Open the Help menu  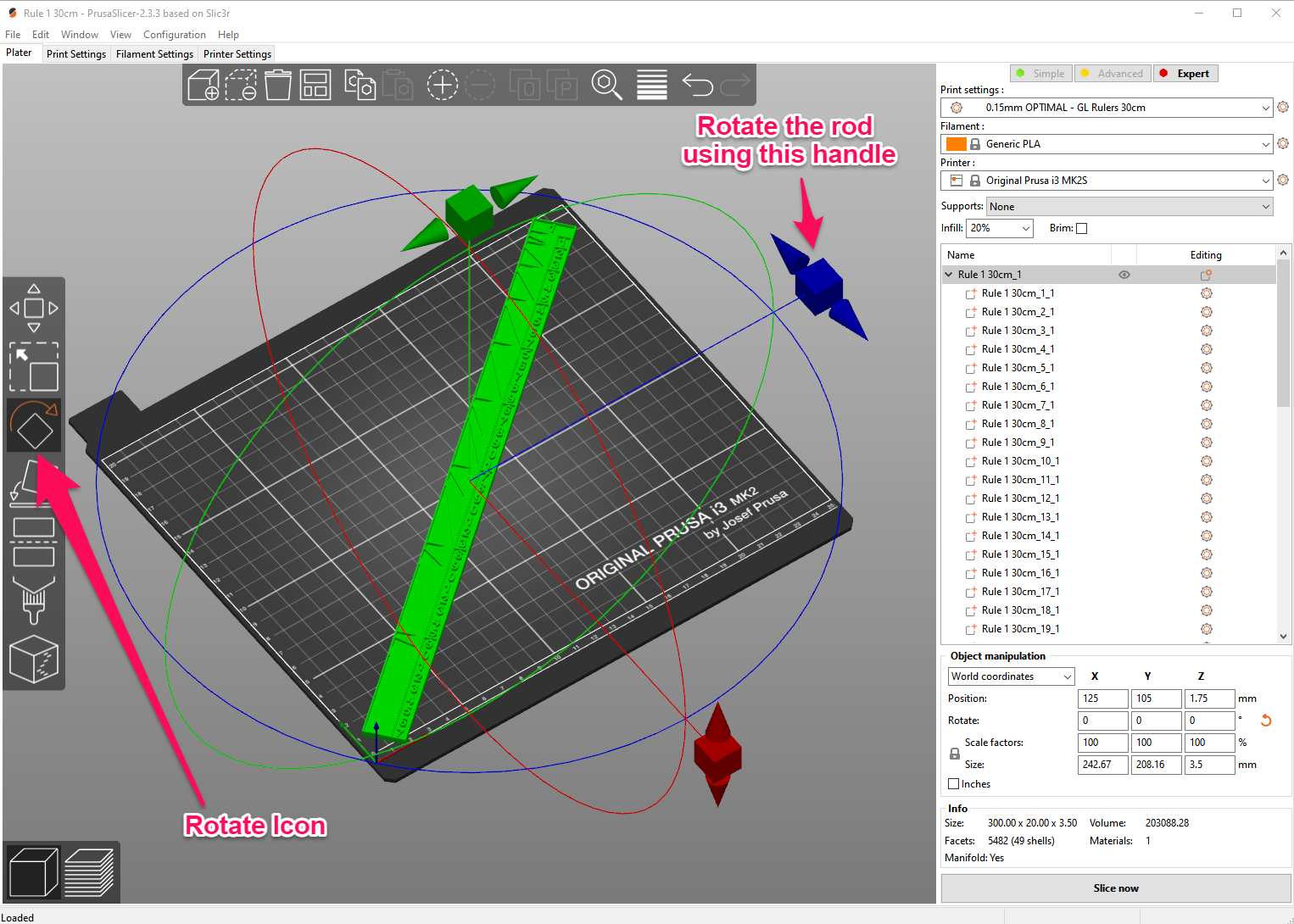pyautogui.click(x=228, y=35)
